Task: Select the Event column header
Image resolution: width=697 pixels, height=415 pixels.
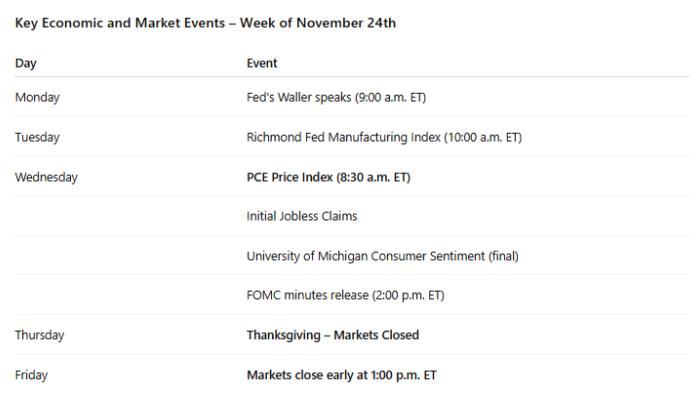Action: tap(262, 63)
